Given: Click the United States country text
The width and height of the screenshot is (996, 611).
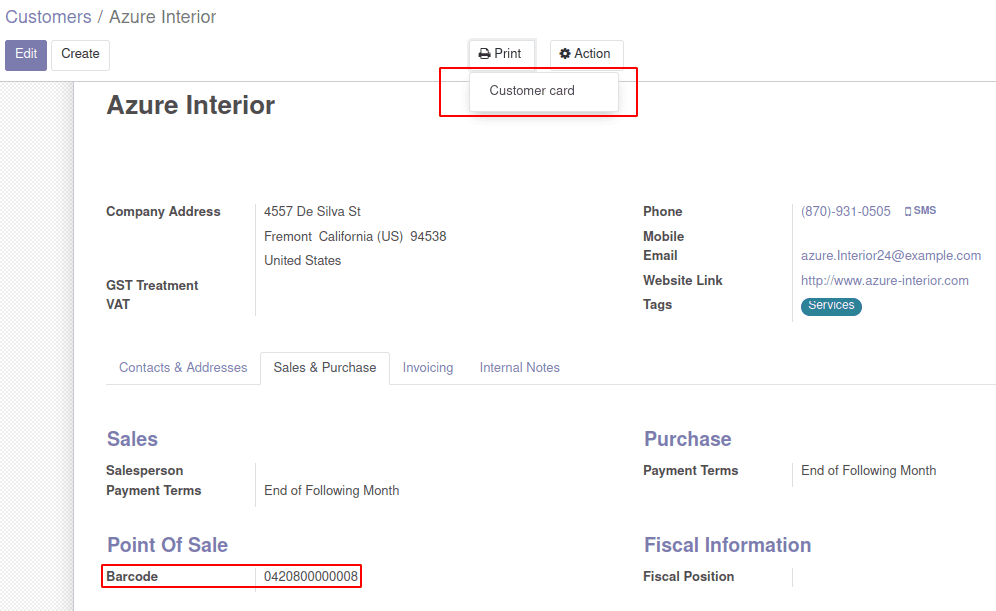Looking at the screenshot, I should tap(302, 261).
